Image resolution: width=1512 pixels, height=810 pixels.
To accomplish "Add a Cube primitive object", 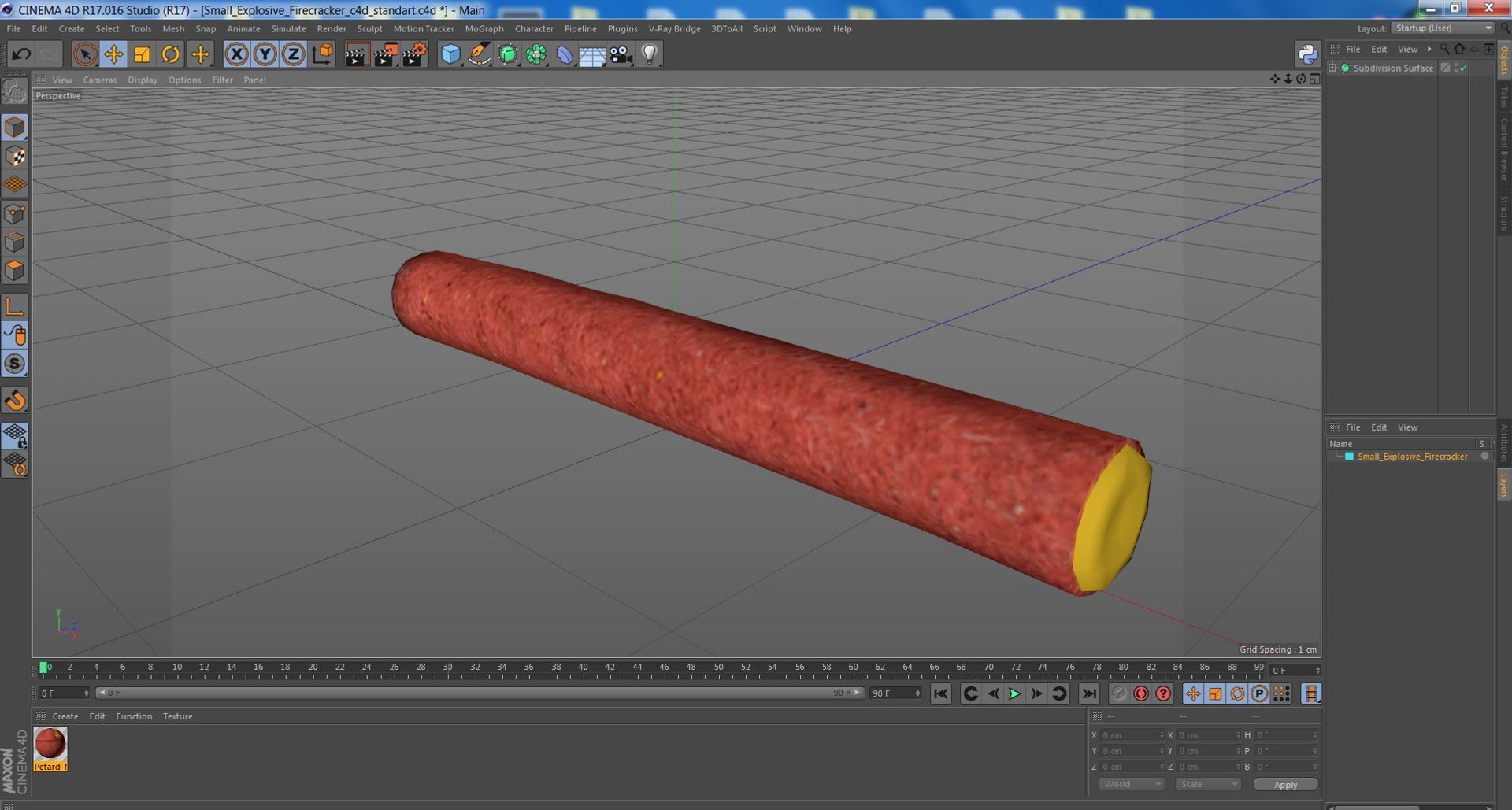I will pos(450,54).
